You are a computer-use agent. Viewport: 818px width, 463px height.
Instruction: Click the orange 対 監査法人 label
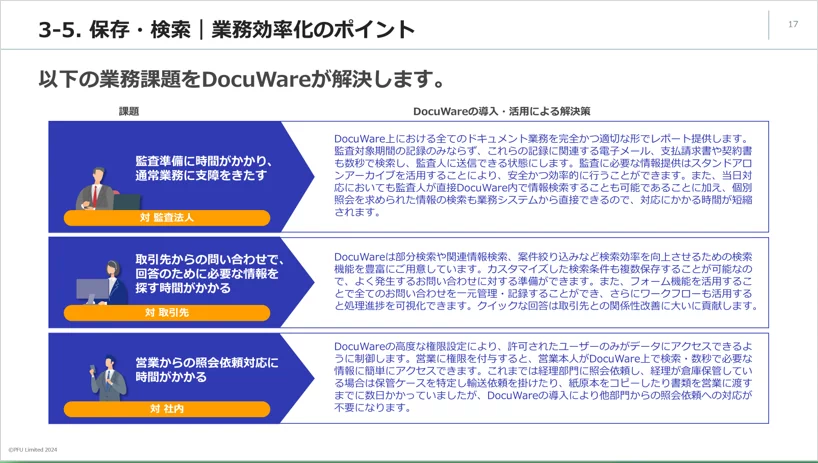click(167, 217)
